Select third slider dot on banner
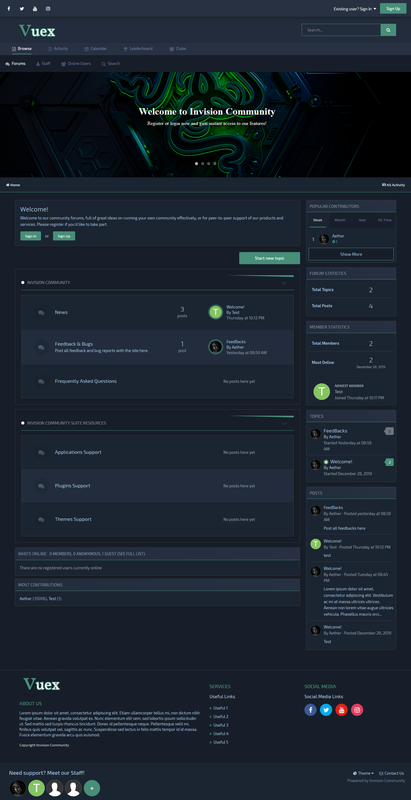This screenshot has width=411, height=800. click(x=209, y=164)
